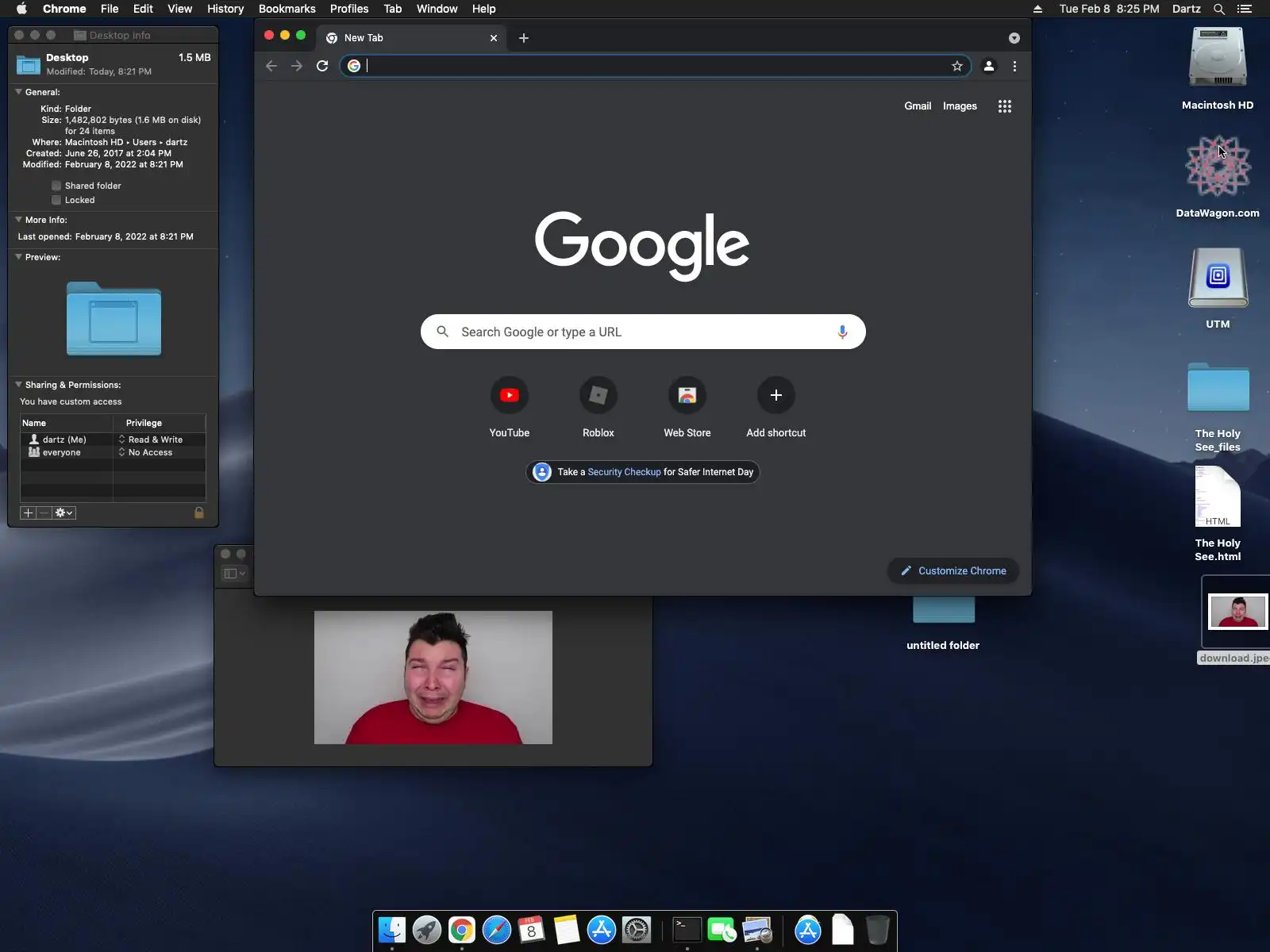This screenshot has height=952, width=1270.
Task: Start voice search with the microphone icon
Action: tap(842, 332)
